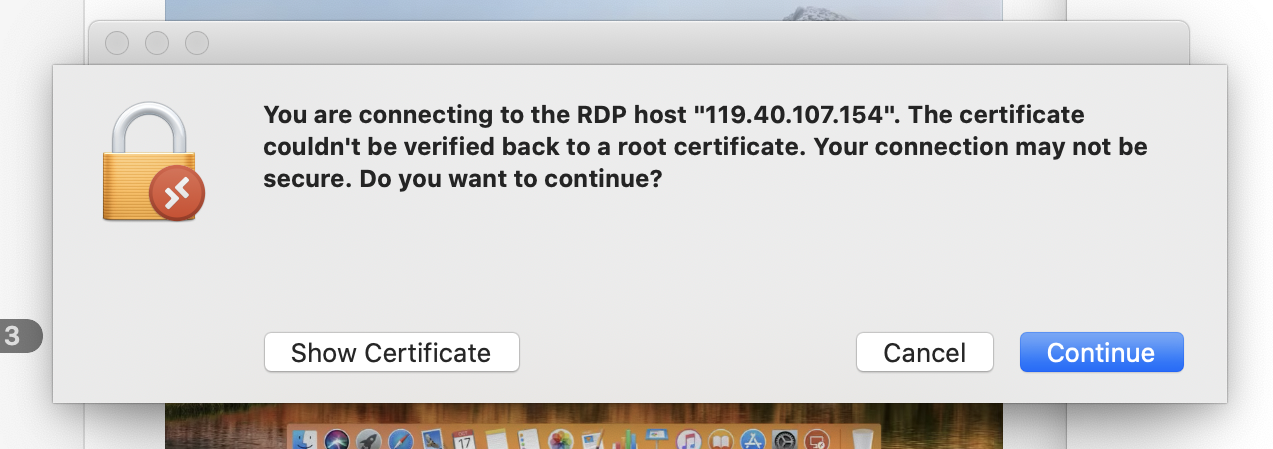Click the padlock Remote Desktop icon
Viewport: 1273px width, 449px height.
pos(154,163)
